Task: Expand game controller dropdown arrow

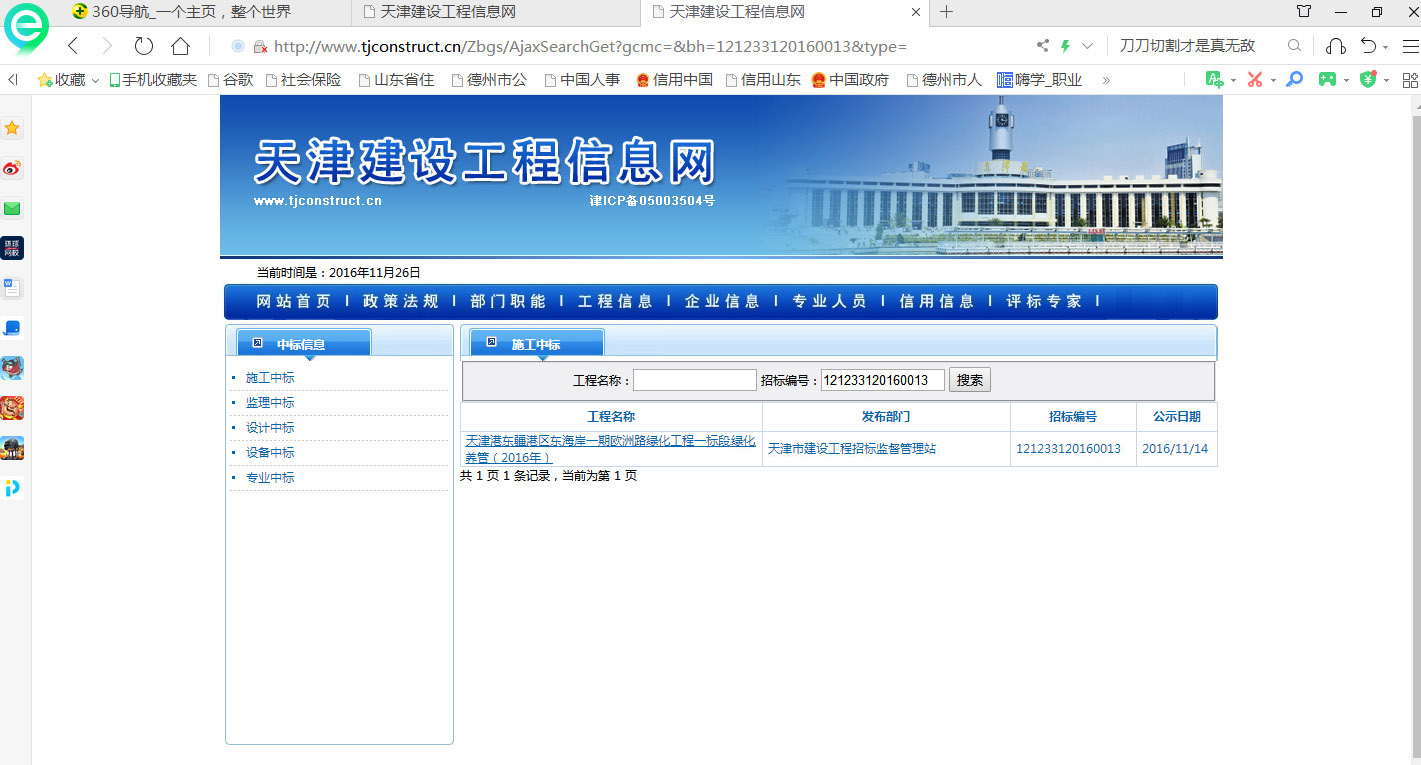Action: pos(1346,80)
